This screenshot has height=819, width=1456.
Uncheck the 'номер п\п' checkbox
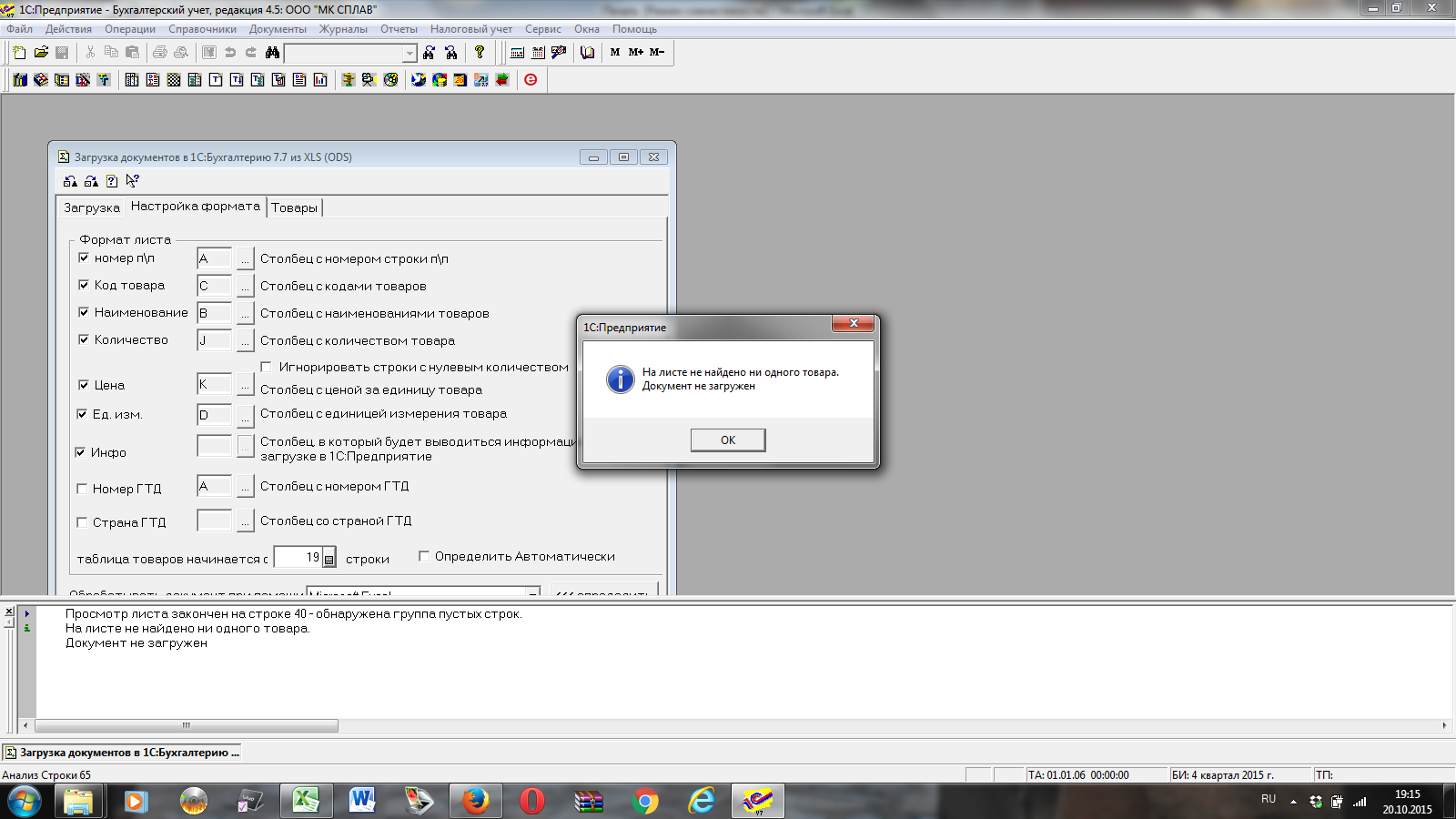(84, 258)
